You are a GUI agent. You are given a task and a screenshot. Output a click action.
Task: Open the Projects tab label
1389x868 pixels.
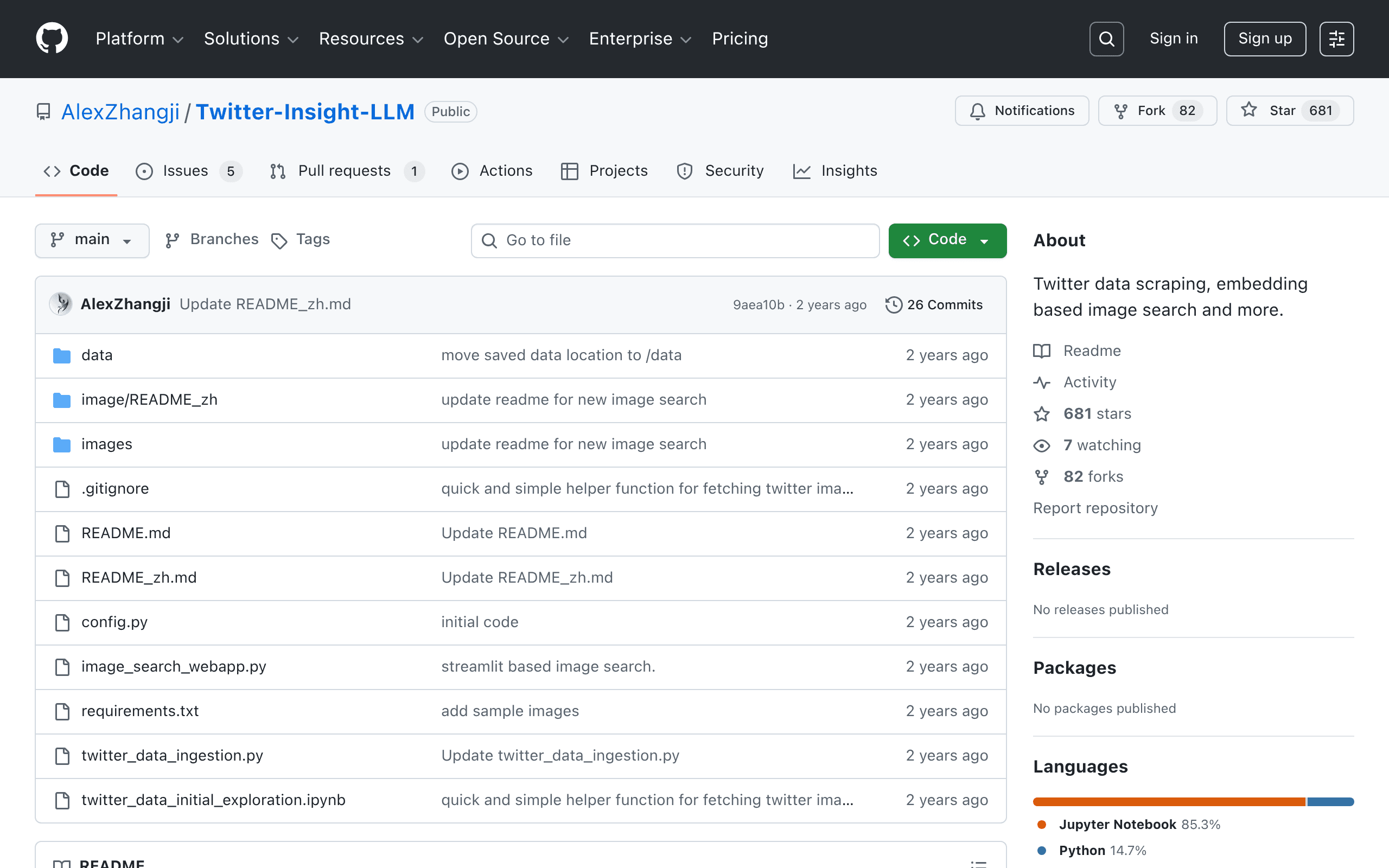pos(618,171)
